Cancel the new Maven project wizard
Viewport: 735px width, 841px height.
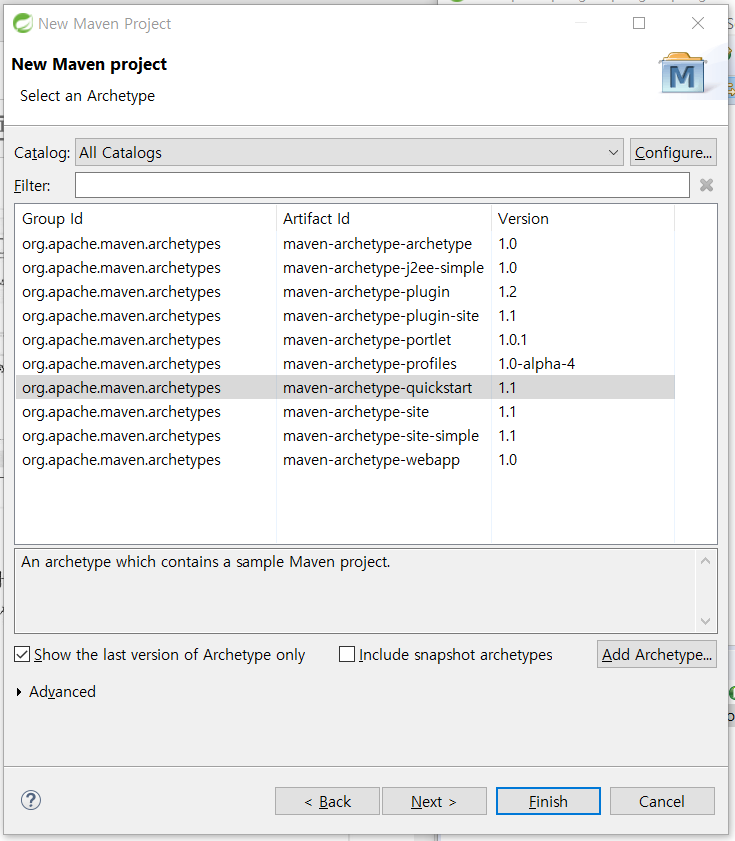(662, 801)
